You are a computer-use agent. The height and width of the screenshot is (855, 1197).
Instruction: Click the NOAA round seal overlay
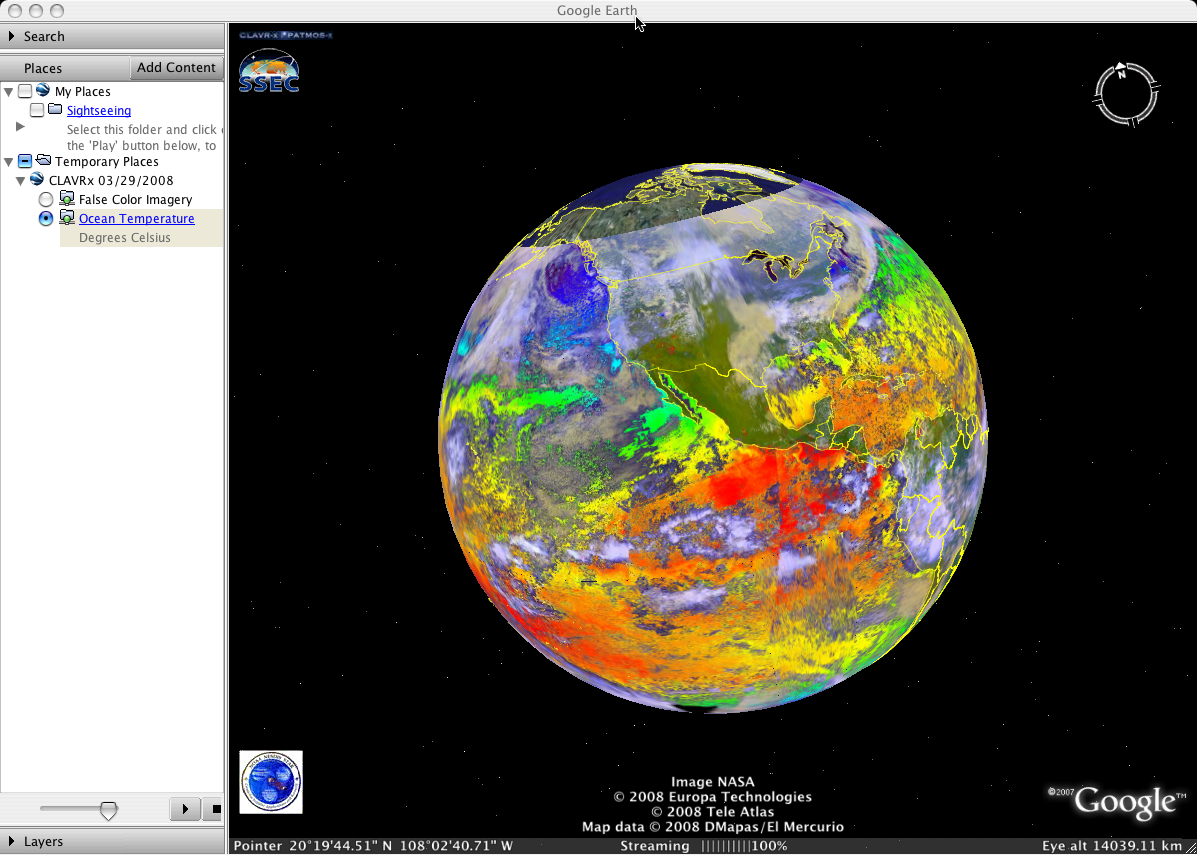pyautogui.click(x=271, y=782)
